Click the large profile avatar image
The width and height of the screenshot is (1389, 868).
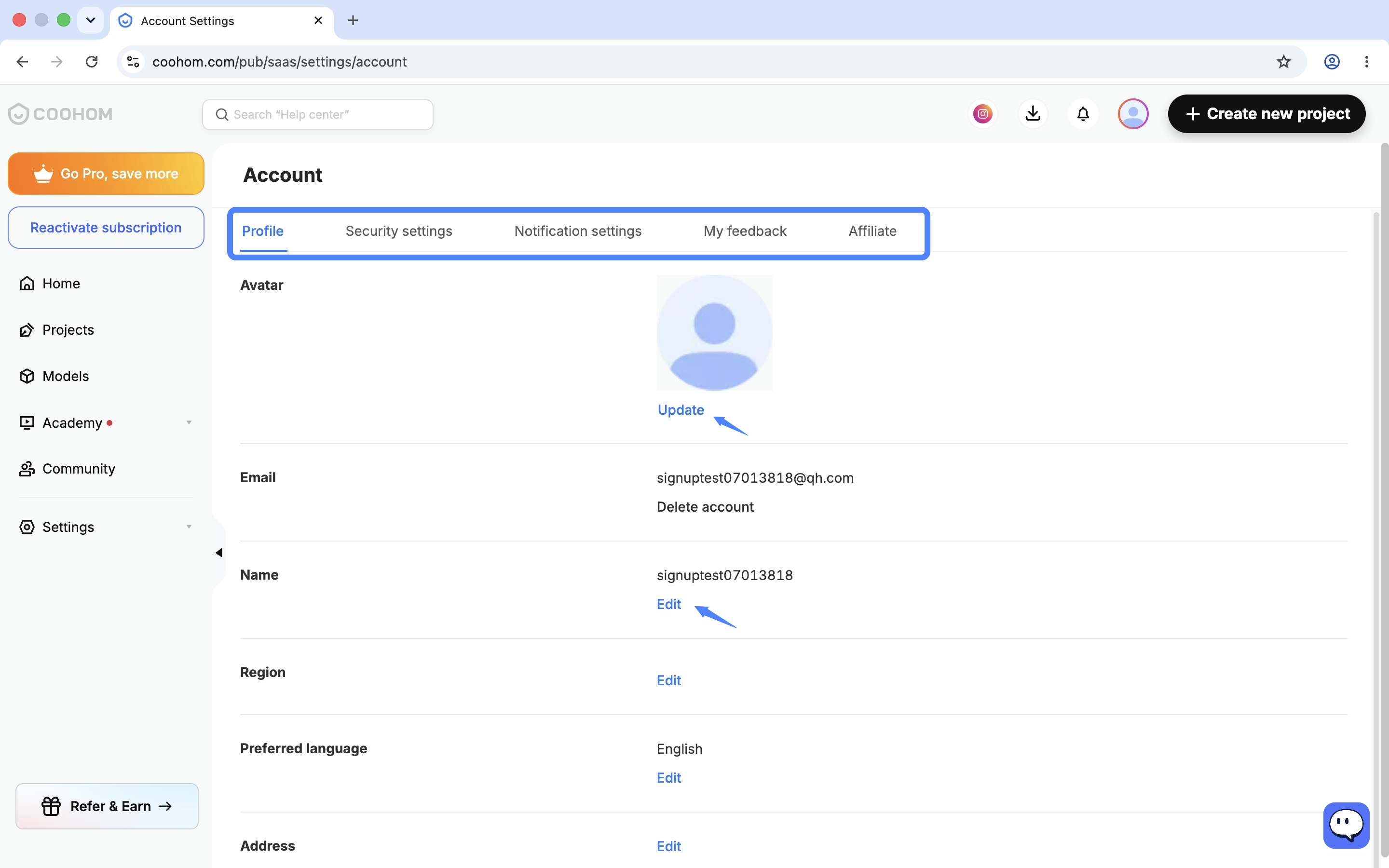(x=715, y=332)
